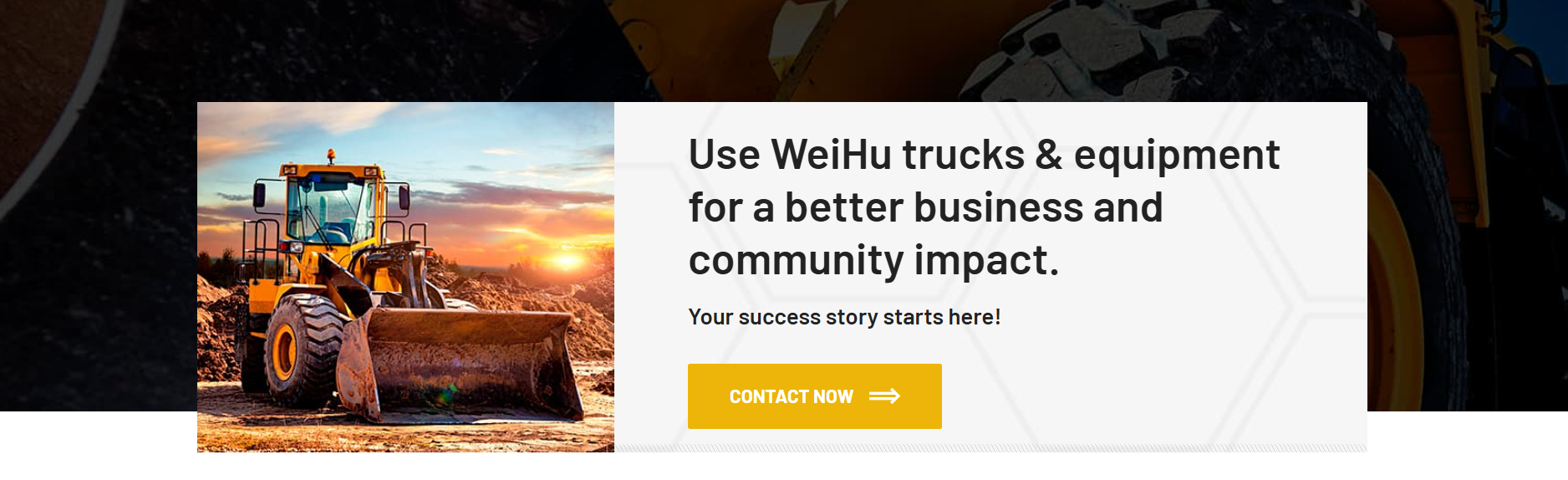
Task: Open the wheel loader sunset photo
Action: coord(405,277)
